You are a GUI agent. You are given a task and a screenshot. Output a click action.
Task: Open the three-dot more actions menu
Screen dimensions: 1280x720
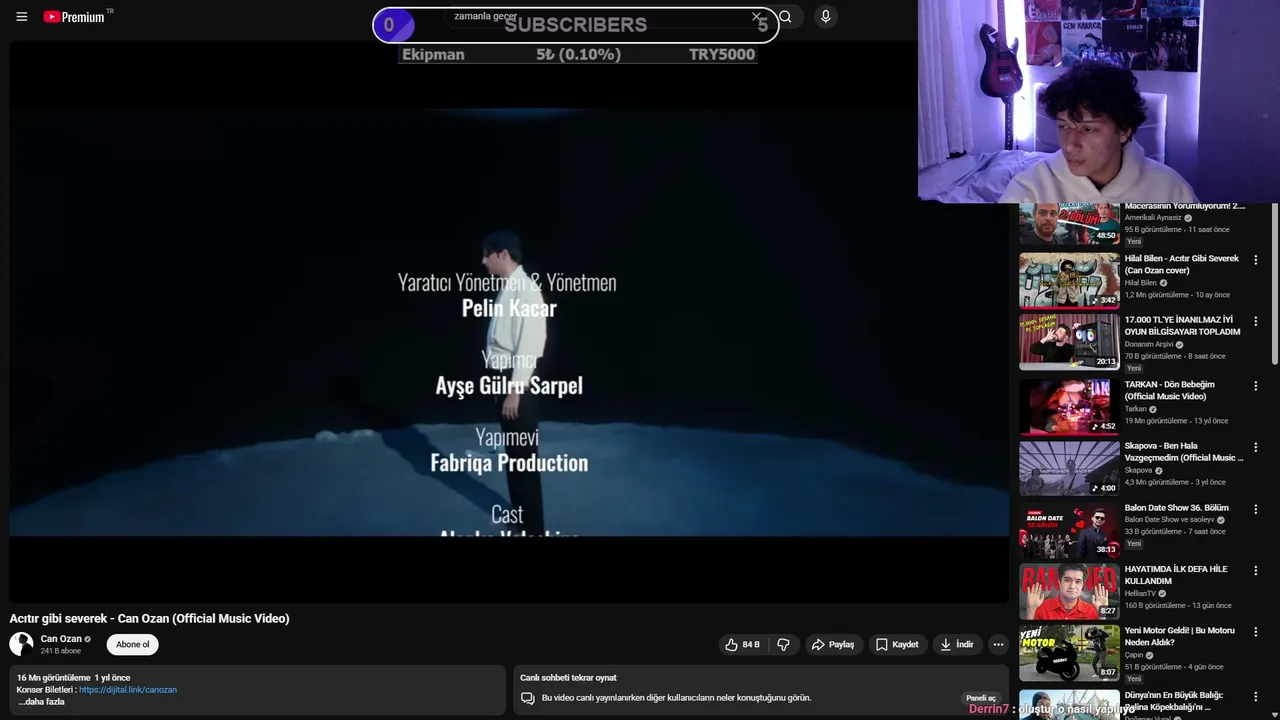click(998, 645)
